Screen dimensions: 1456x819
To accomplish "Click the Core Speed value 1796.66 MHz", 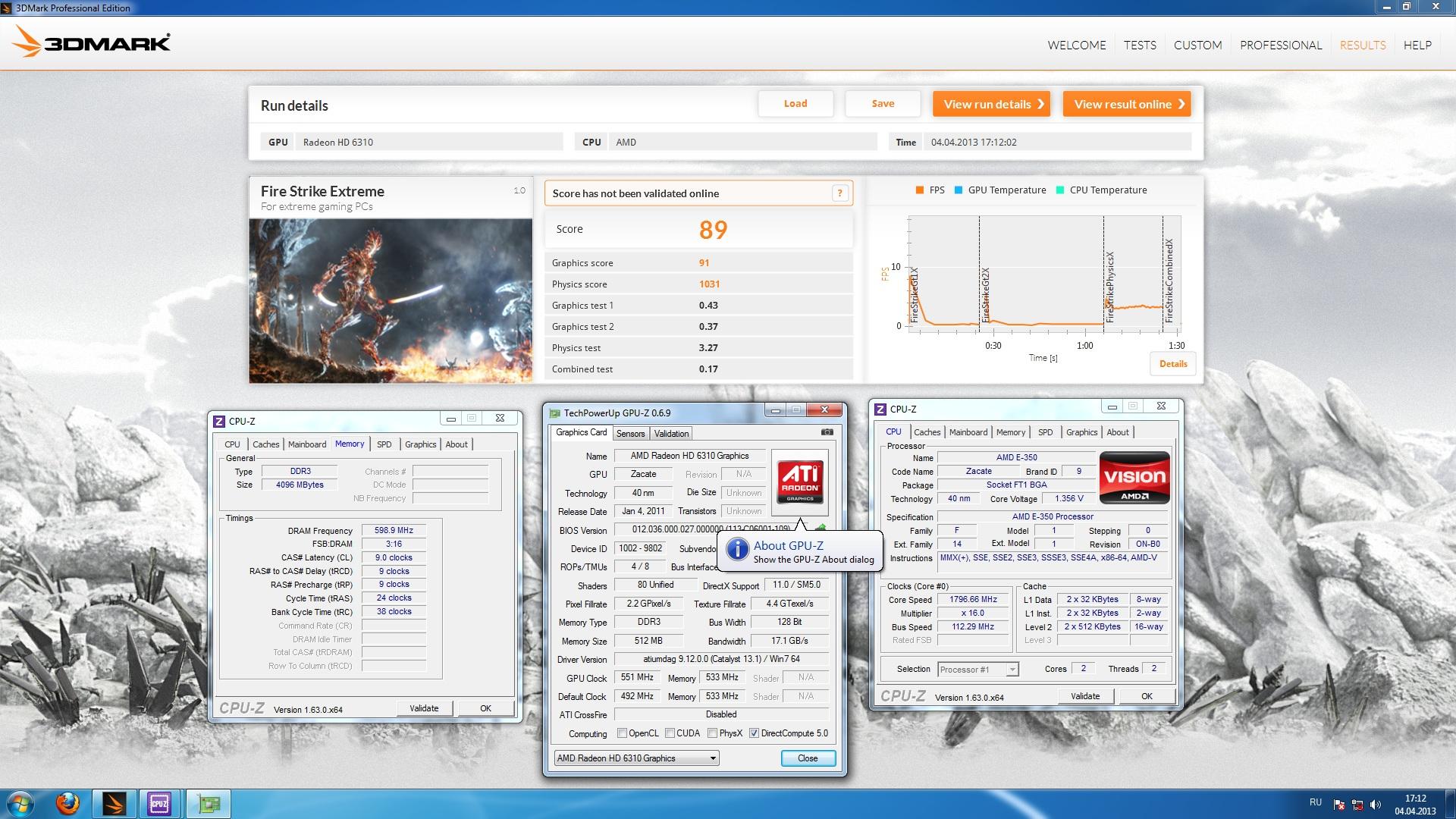I will (973, 600).
